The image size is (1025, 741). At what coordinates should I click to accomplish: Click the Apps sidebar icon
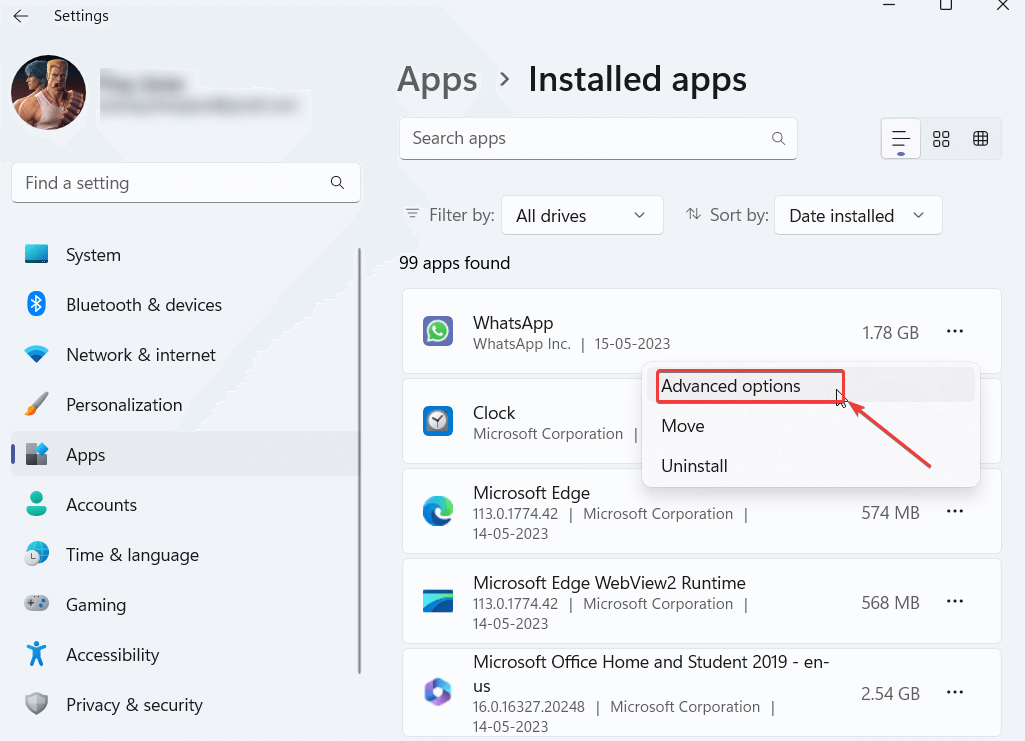[37, 453]
